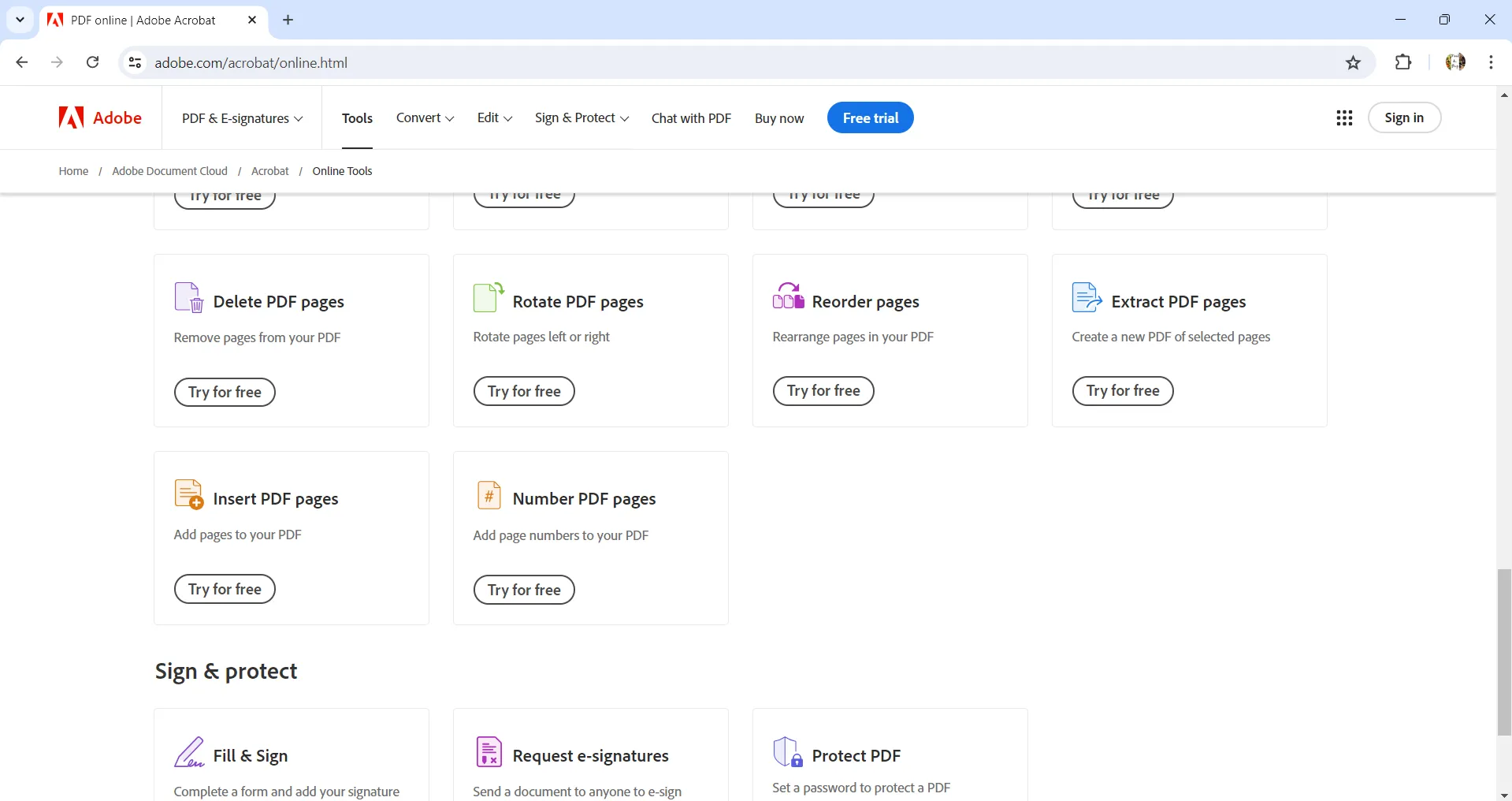Click the Request e-signatures document icon
This screenshot has width=1512, height=801.
[489, 753]
